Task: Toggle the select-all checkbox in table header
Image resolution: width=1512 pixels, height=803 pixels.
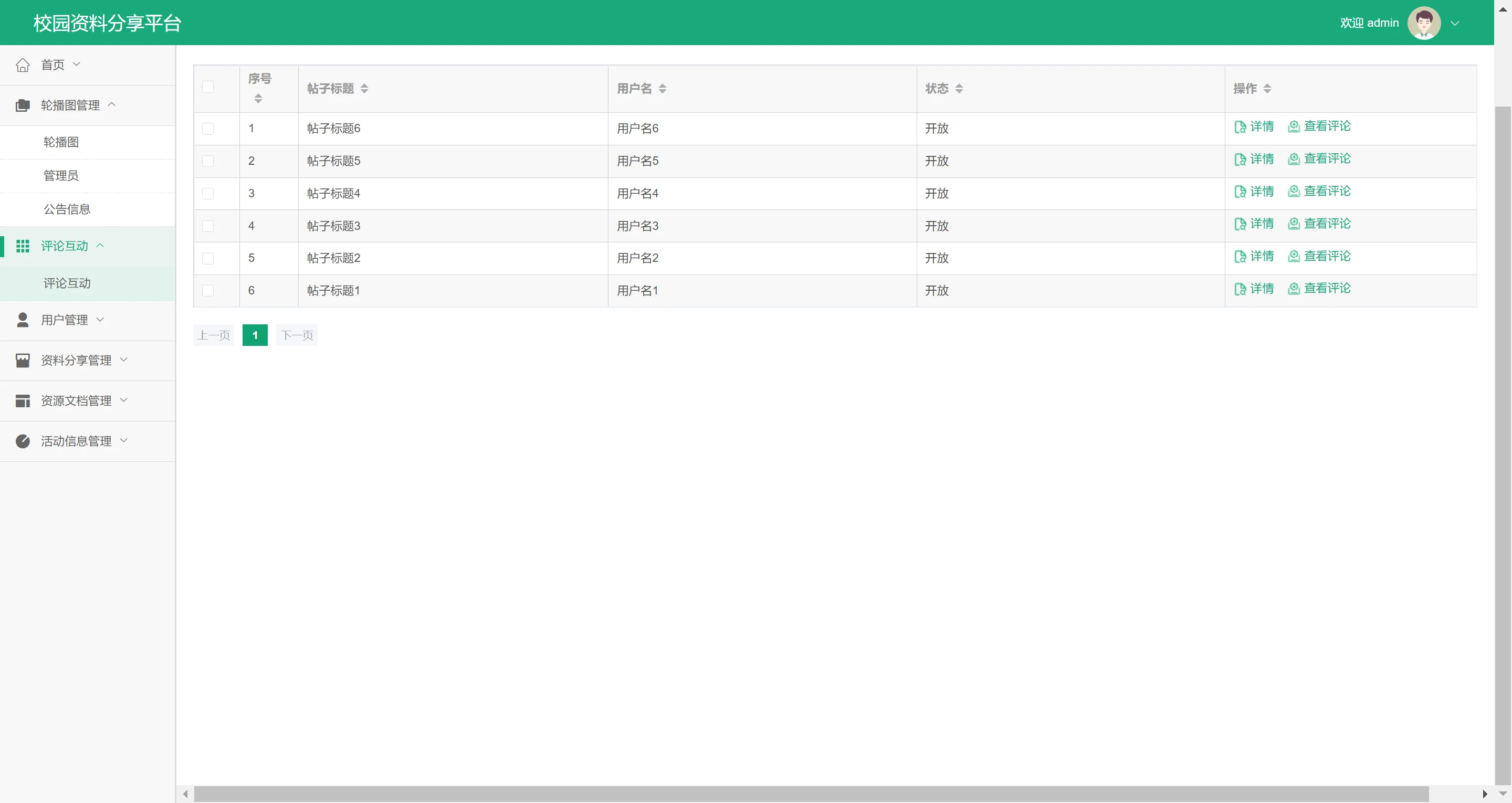Action: click(x=208, y=87)
